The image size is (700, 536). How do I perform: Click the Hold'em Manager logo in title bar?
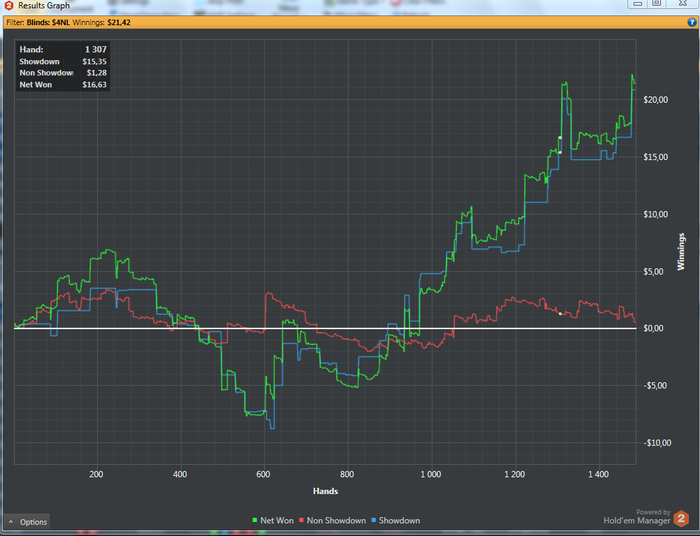[x=8, y=5]
